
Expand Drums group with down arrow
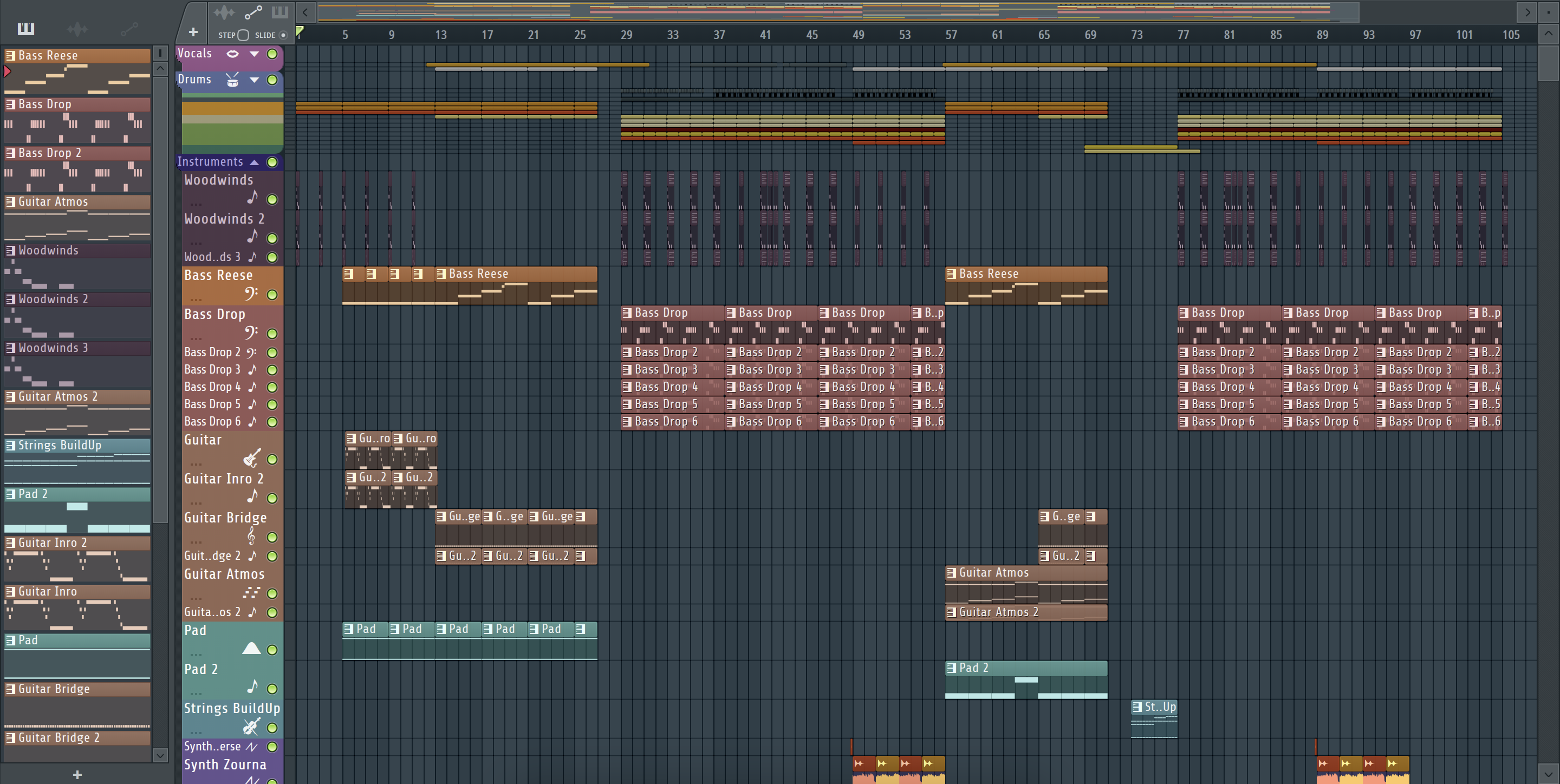[x=255, y=80]
